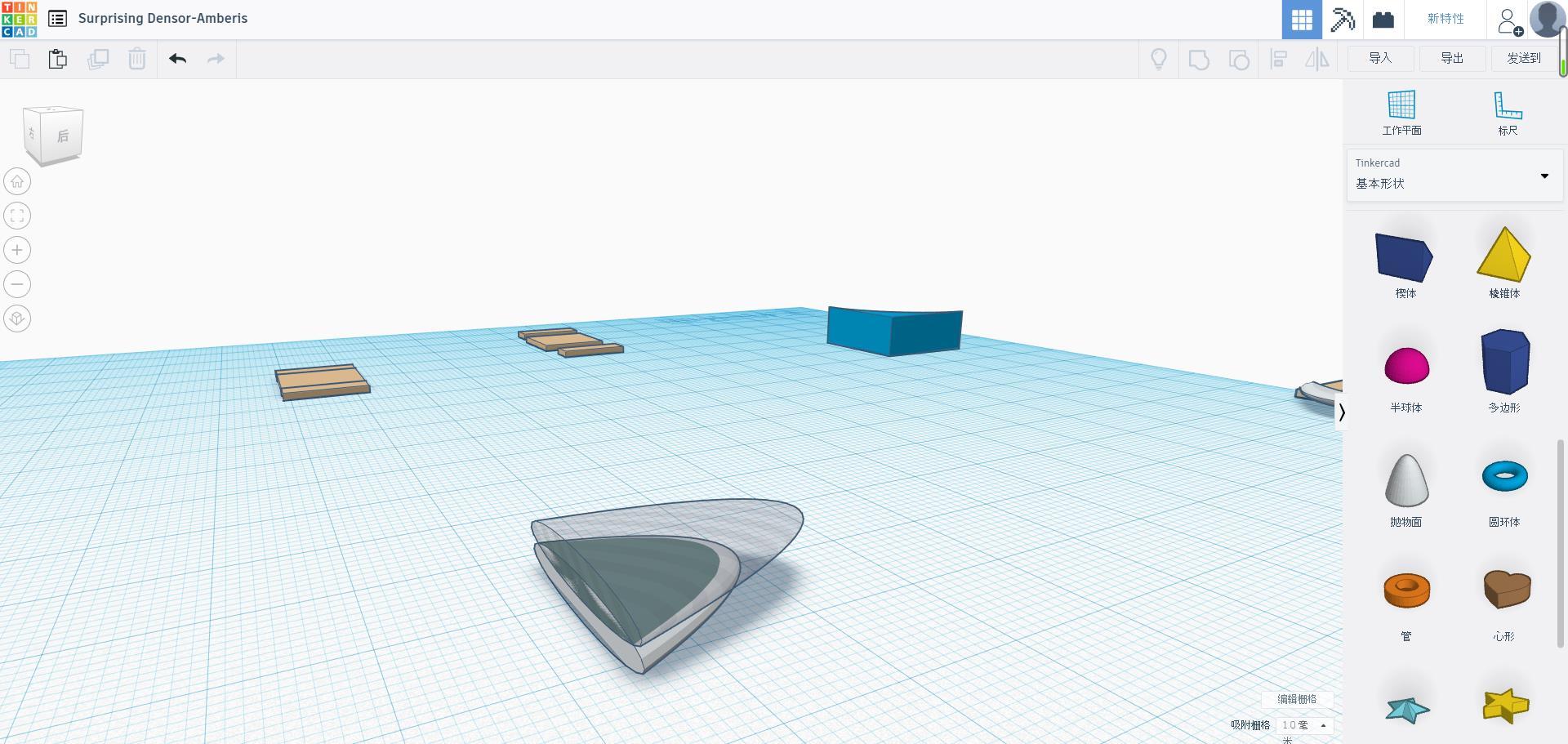Undo the last action

pos(178,59)
